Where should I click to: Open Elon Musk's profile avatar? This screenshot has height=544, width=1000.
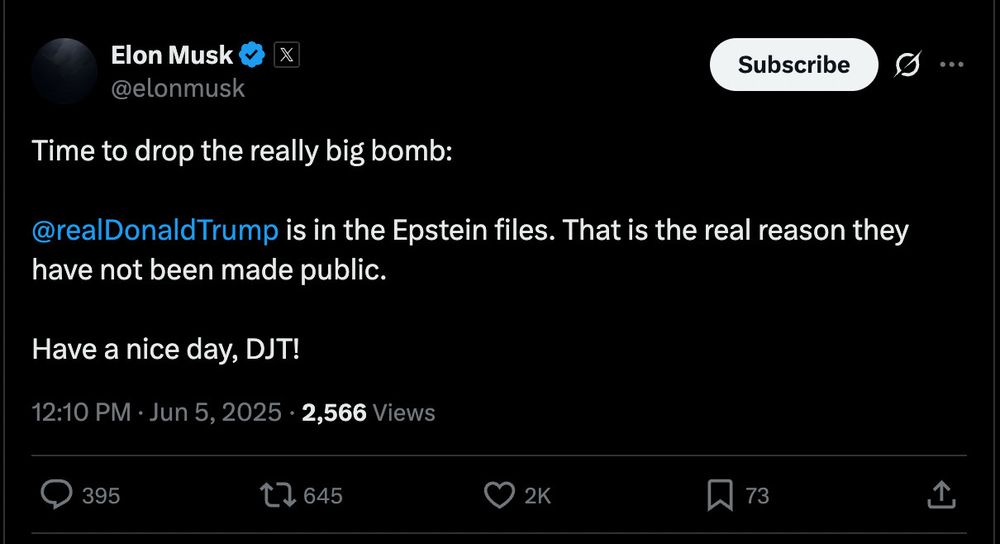tap(64, 71)
